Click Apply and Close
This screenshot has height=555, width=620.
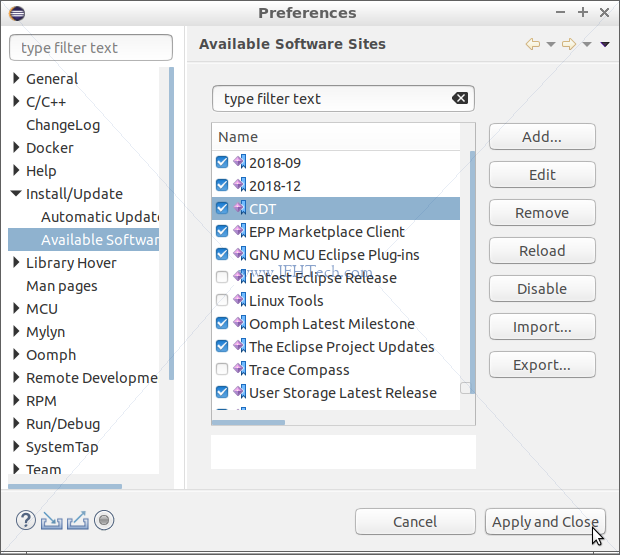coord(545,522)
